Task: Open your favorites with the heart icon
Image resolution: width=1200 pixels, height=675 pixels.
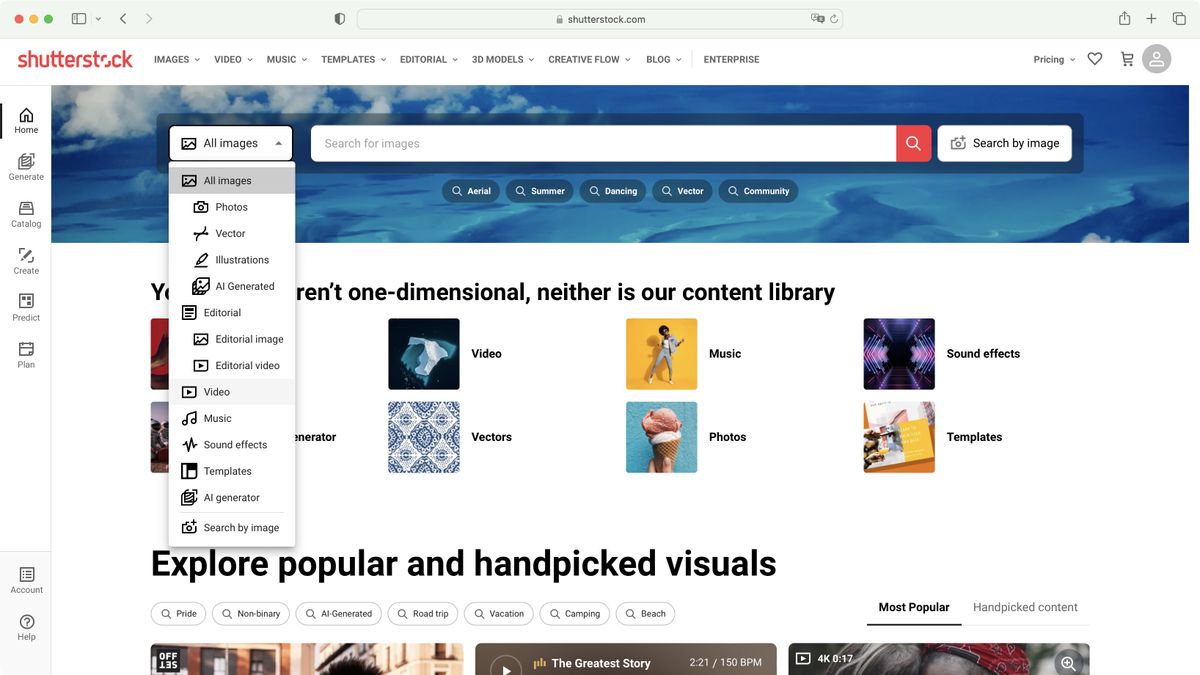Action: click(1094, 58)
